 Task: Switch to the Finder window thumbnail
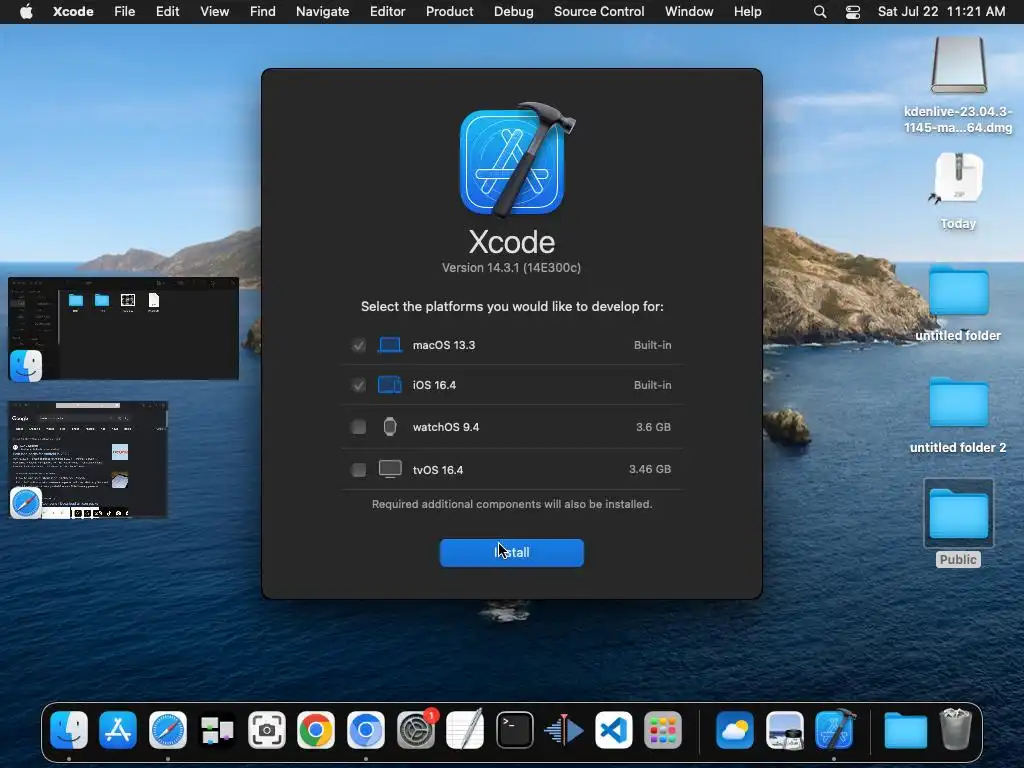coord(123,328)
